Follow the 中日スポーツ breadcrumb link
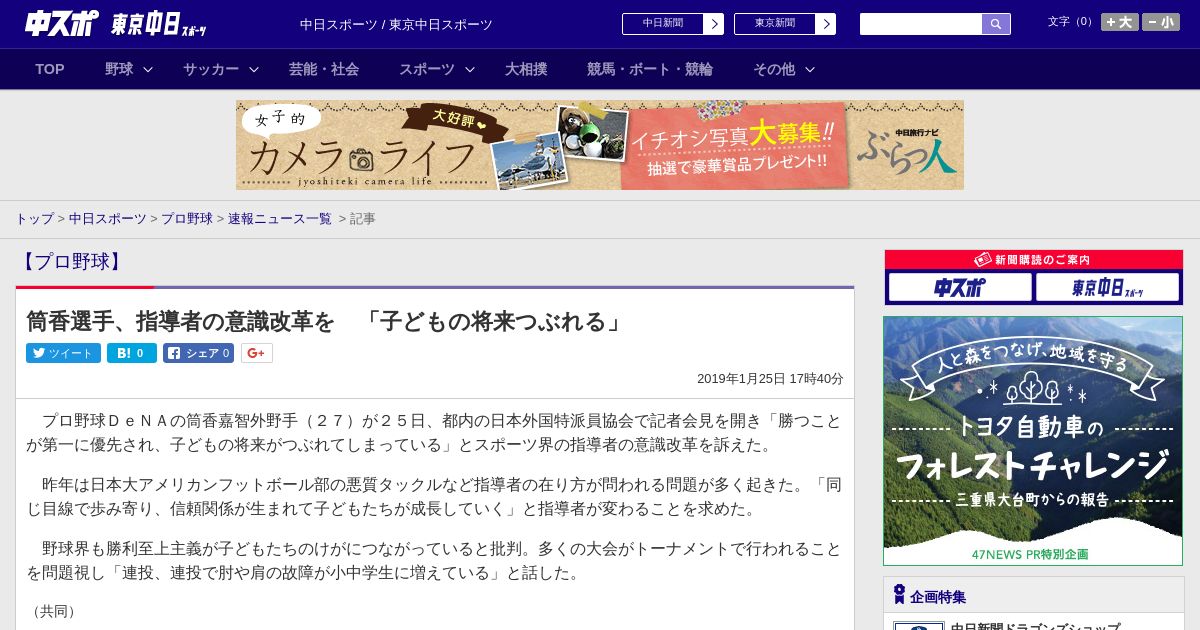 pyautogui.click(x=107, y=218)
